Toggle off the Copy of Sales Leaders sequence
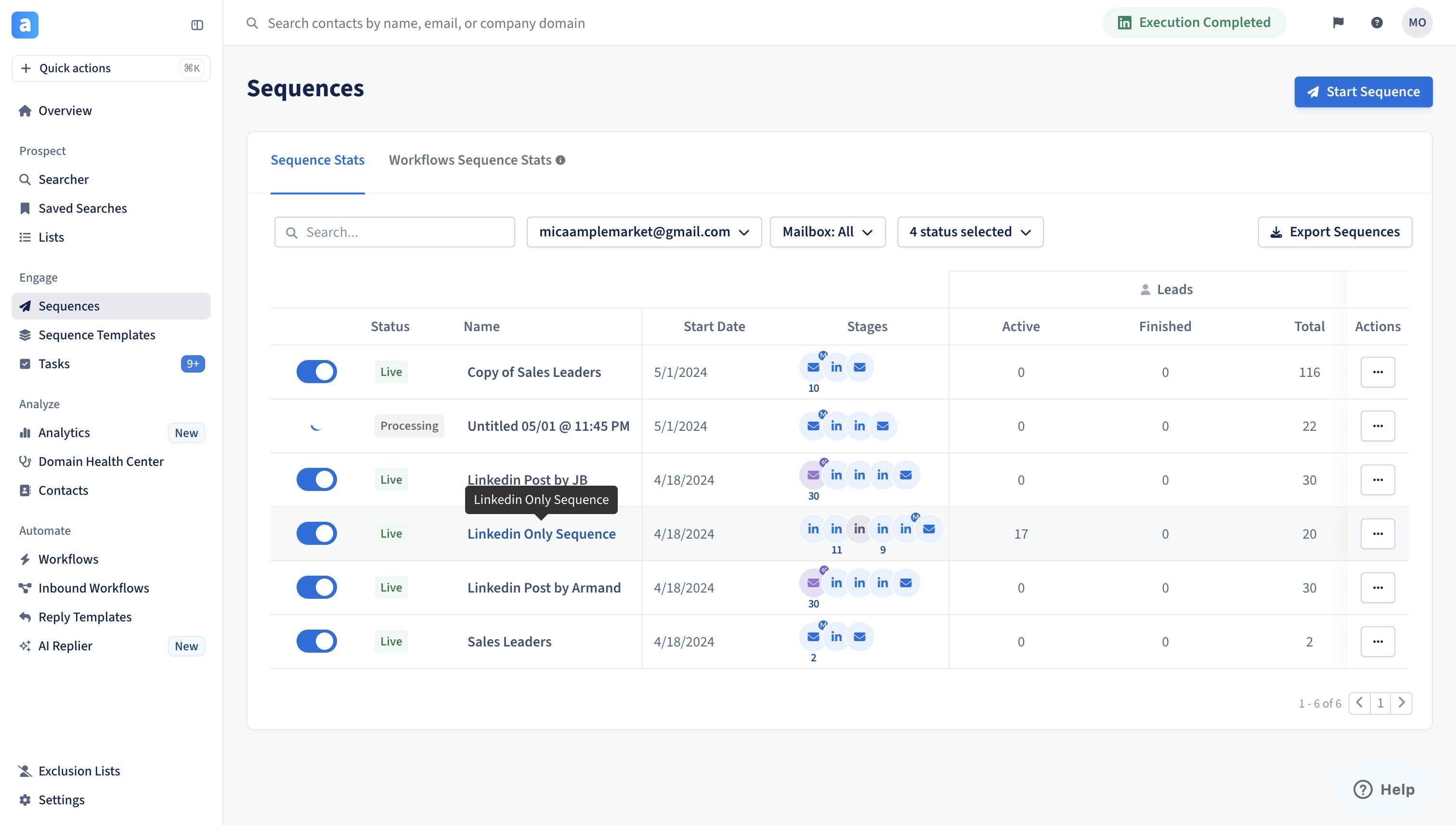This screenshot has width=1456, height=825. coord(316,372)
